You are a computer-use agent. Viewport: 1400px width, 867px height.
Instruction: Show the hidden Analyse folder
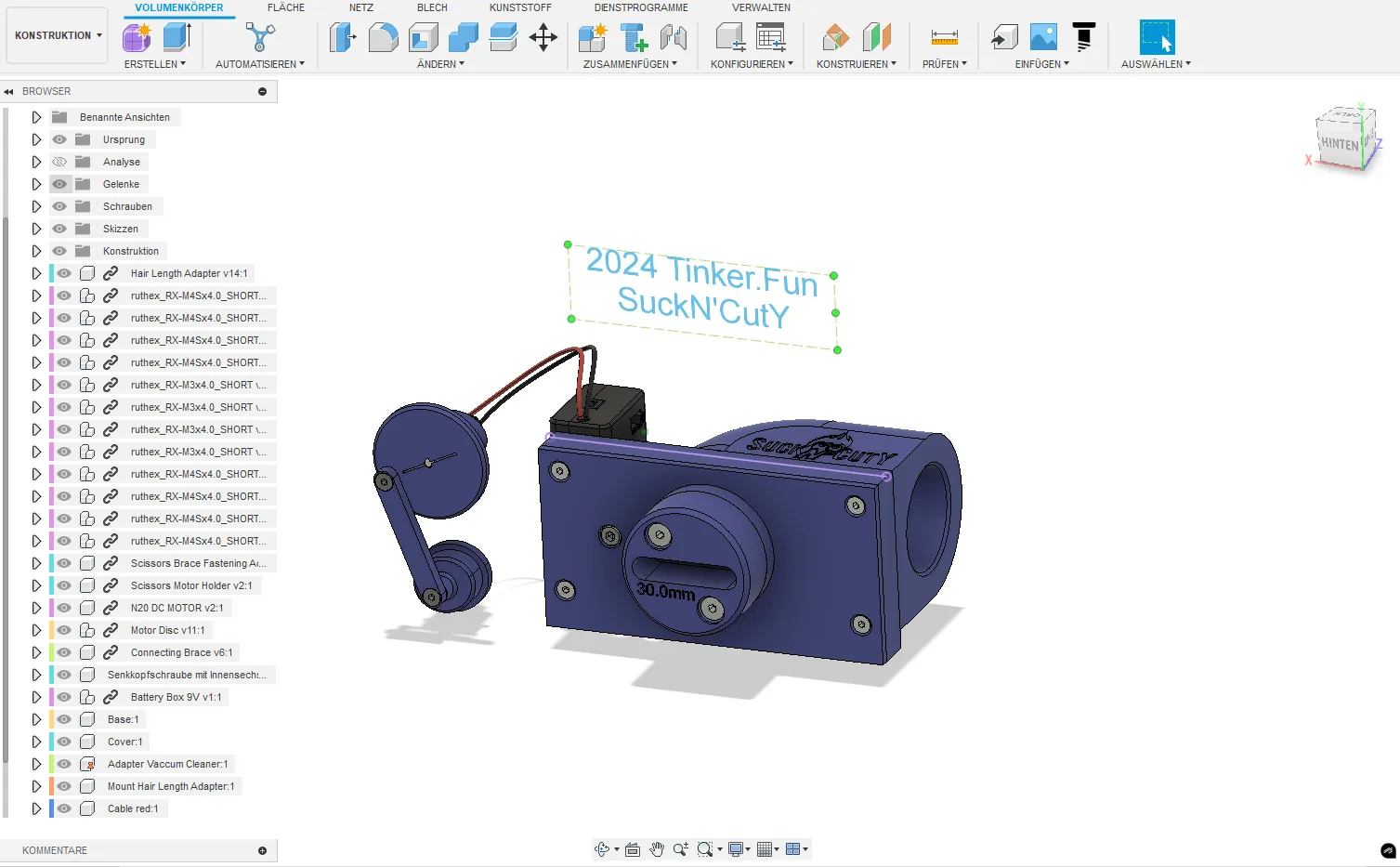click(x=59, y=162)
